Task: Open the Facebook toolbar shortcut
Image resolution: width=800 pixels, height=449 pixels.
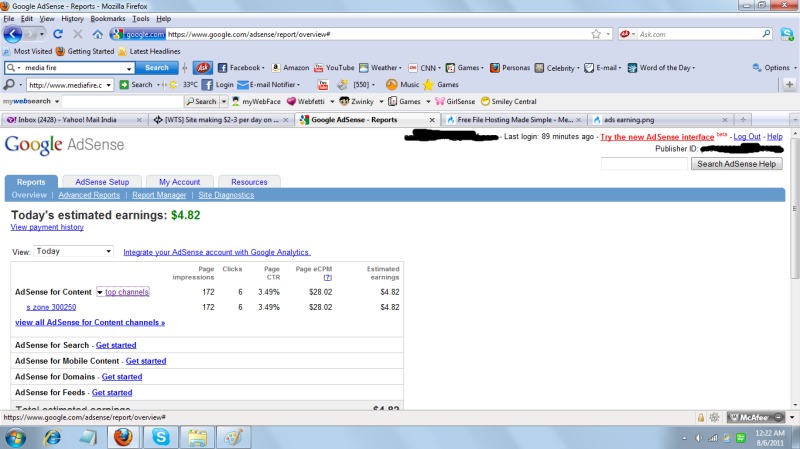Action: click(x=241, y=67)
